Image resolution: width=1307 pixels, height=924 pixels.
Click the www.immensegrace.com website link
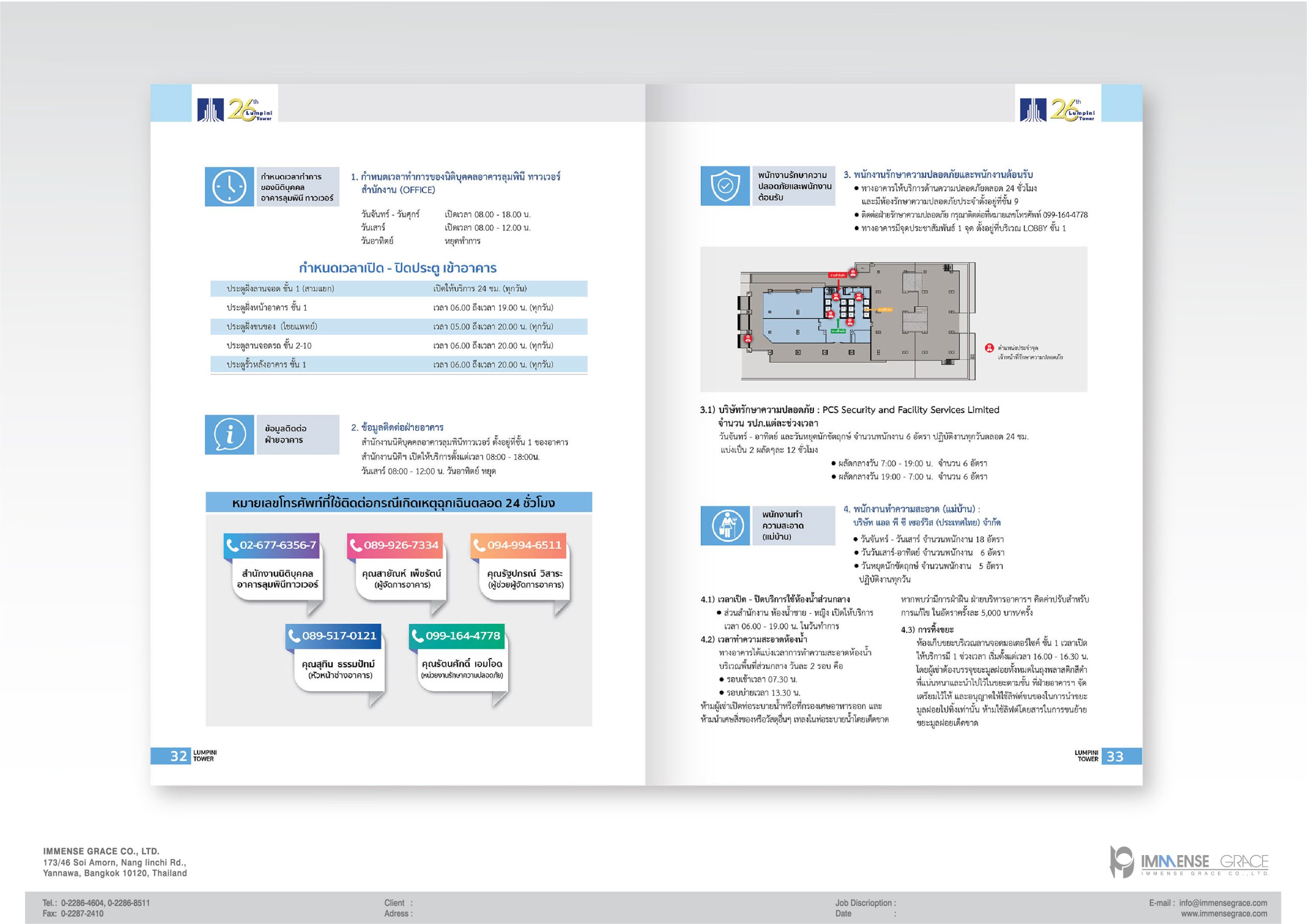pos(1224,914)
